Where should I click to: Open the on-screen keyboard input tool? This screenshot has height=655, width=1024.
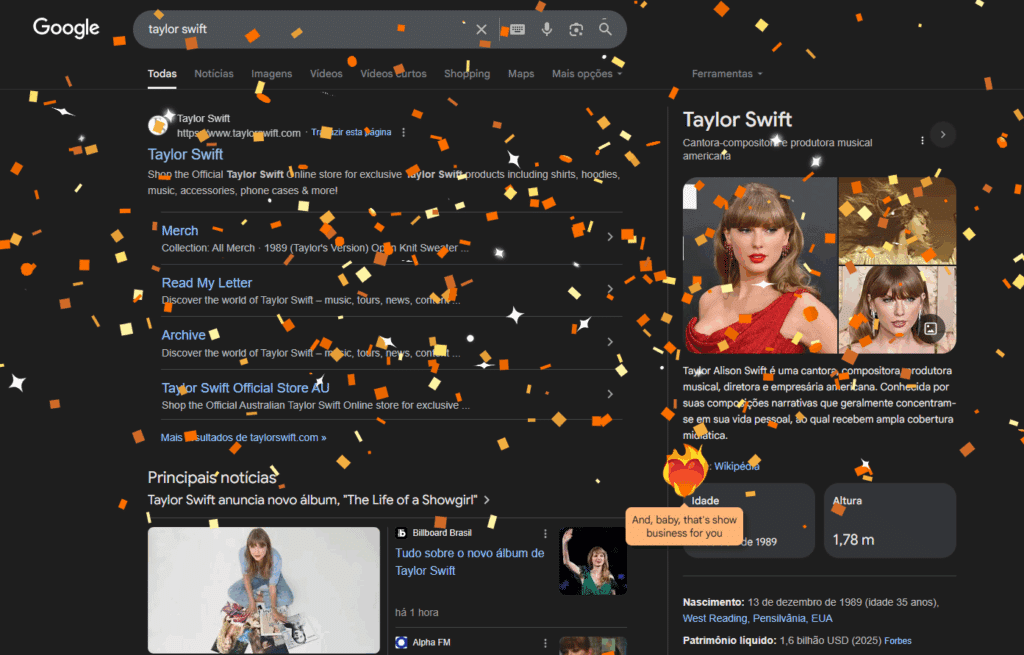click(517, 29)
